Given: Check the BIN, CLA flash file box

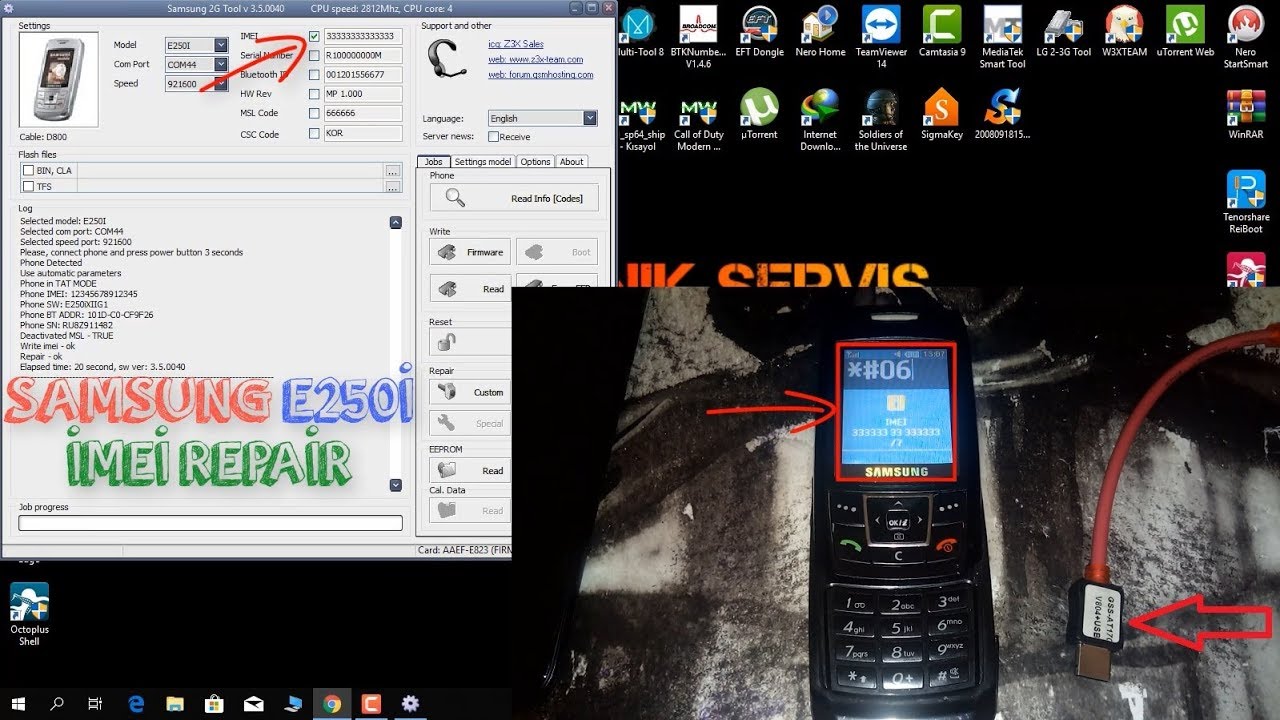Looking at the screenshot, I should tap(28, 171).
